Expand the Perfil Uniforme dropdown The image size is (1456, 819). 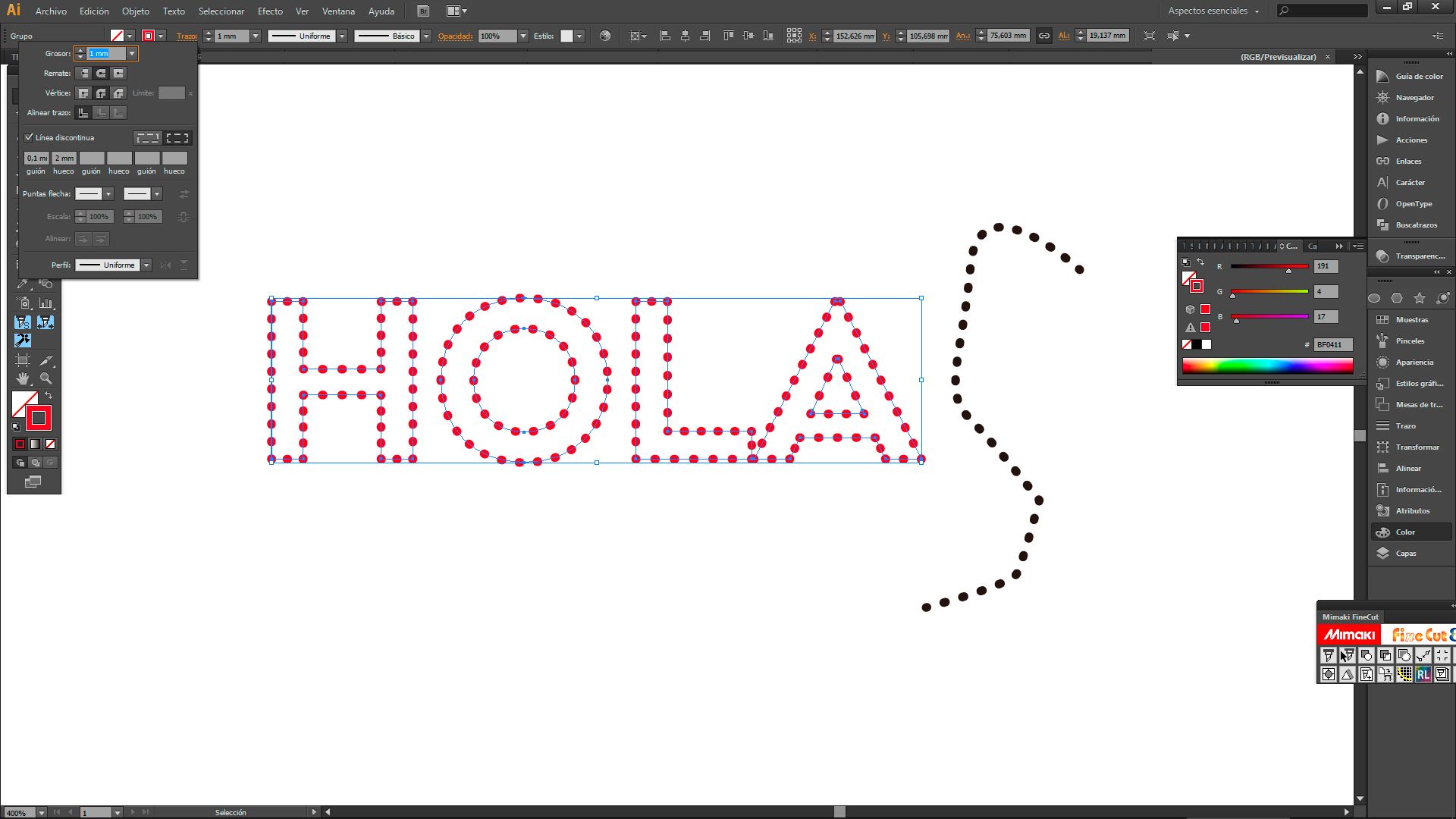pos(146,265)
